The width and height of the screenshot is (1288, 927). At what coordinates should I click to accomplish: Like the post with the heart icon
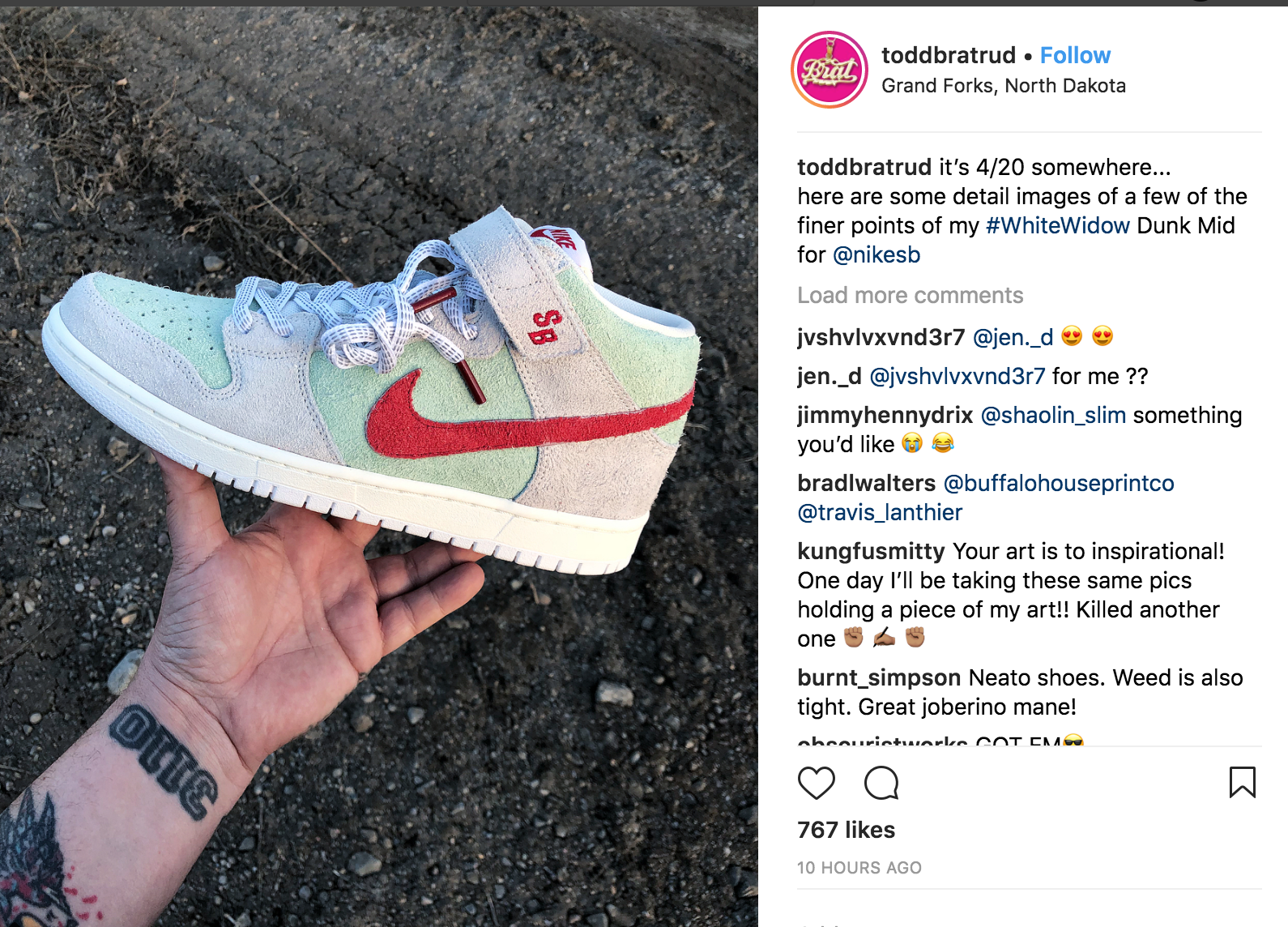(816, 783)
